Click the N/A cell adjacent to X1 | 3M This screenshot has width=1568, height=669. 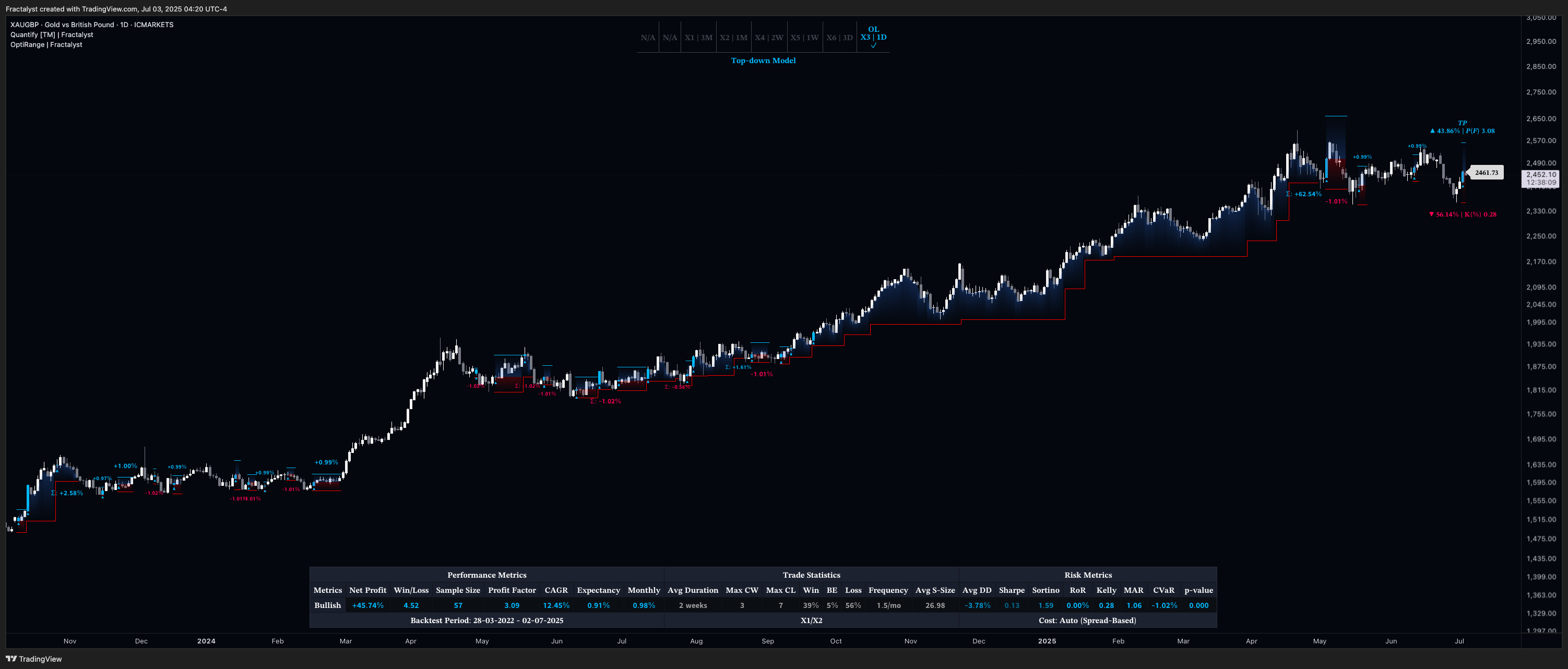(670, 38)
